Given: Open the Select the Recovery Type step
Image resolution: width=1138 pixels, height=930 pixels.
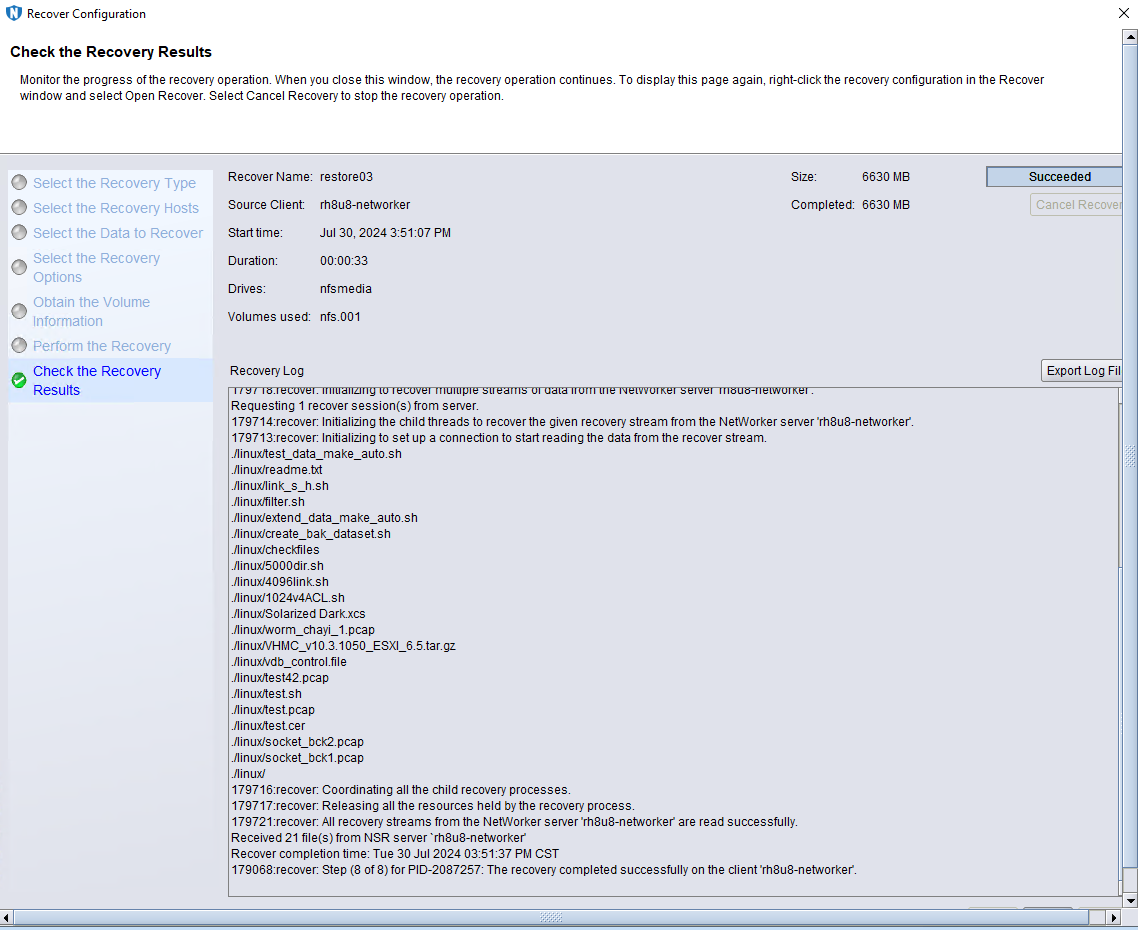Looking at the screenshot, I should click(114, 183).
